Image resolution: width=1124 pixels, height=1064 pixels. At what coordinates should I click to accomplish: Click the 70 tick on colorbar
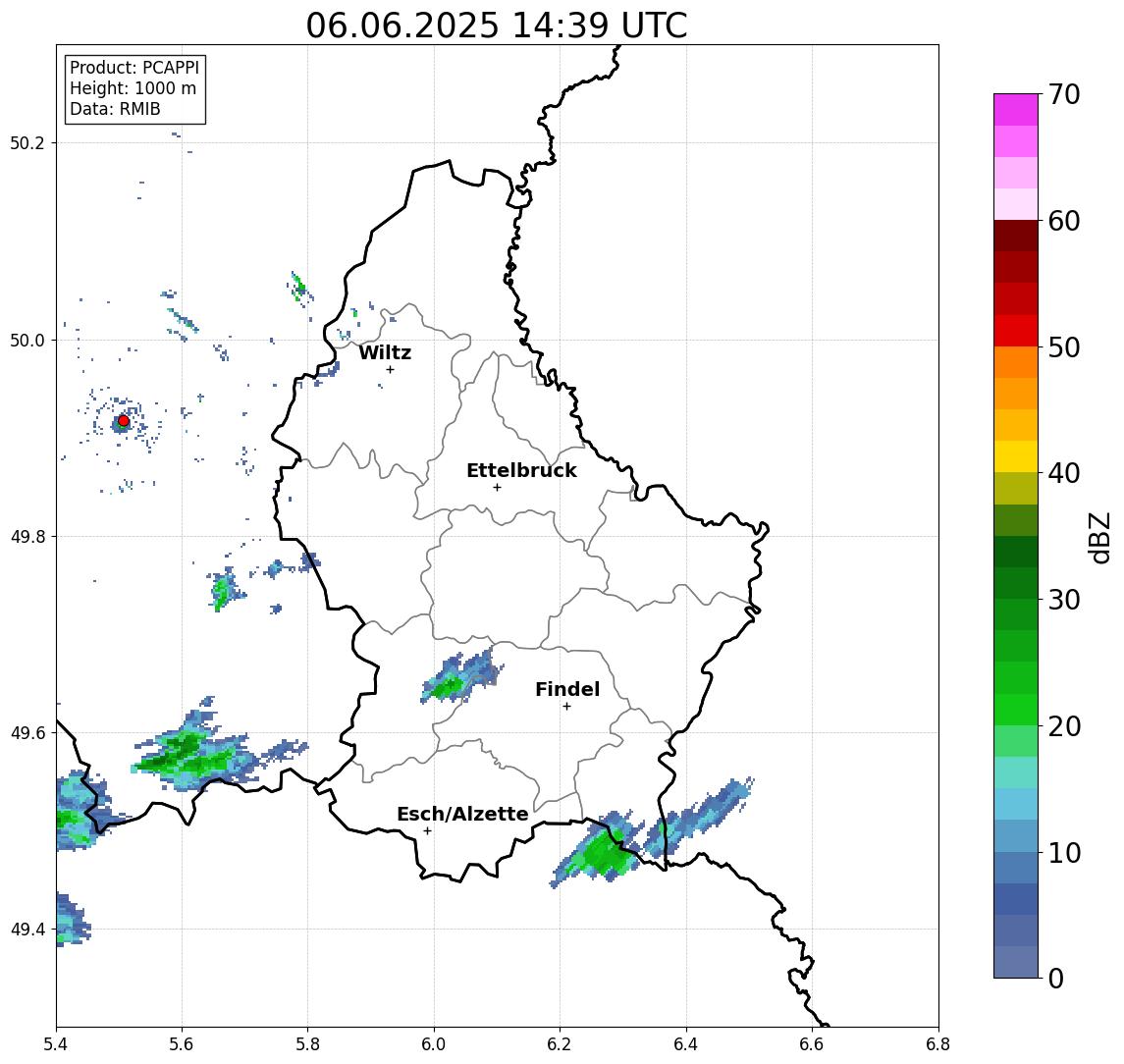(1064, 94)
